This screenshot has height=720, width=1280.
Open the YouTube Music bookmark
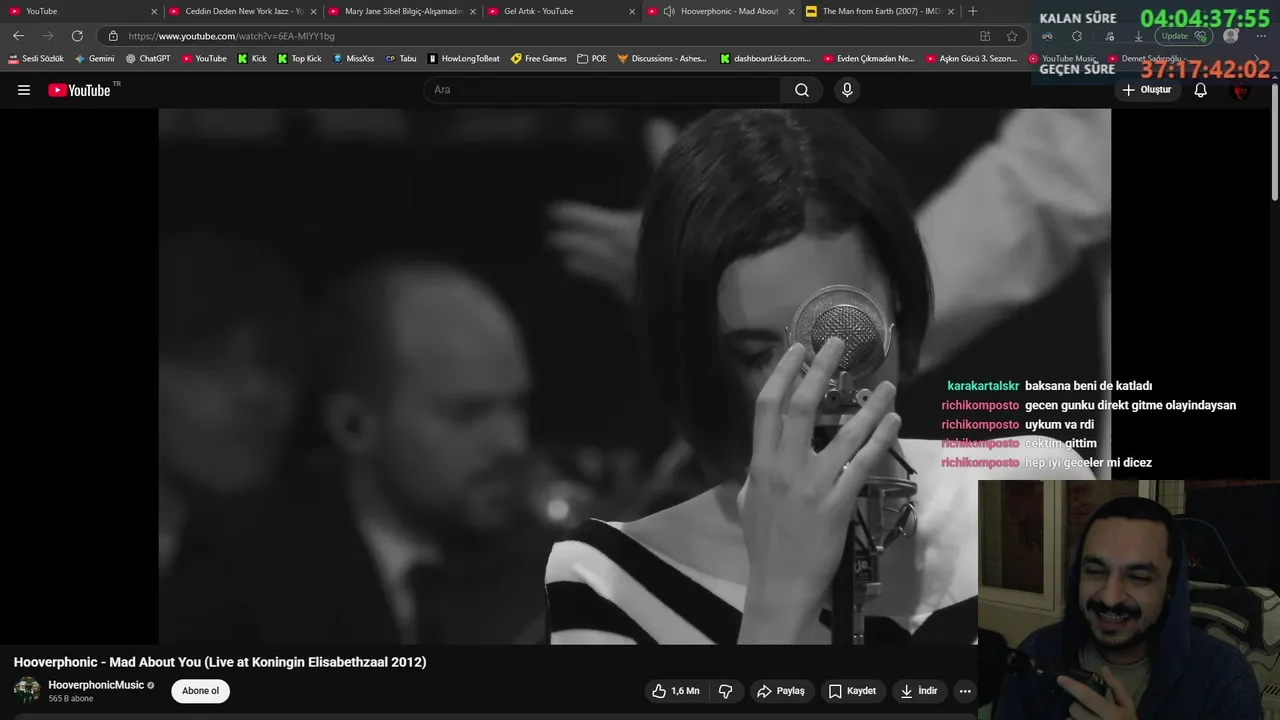(x=1063, y=59)
